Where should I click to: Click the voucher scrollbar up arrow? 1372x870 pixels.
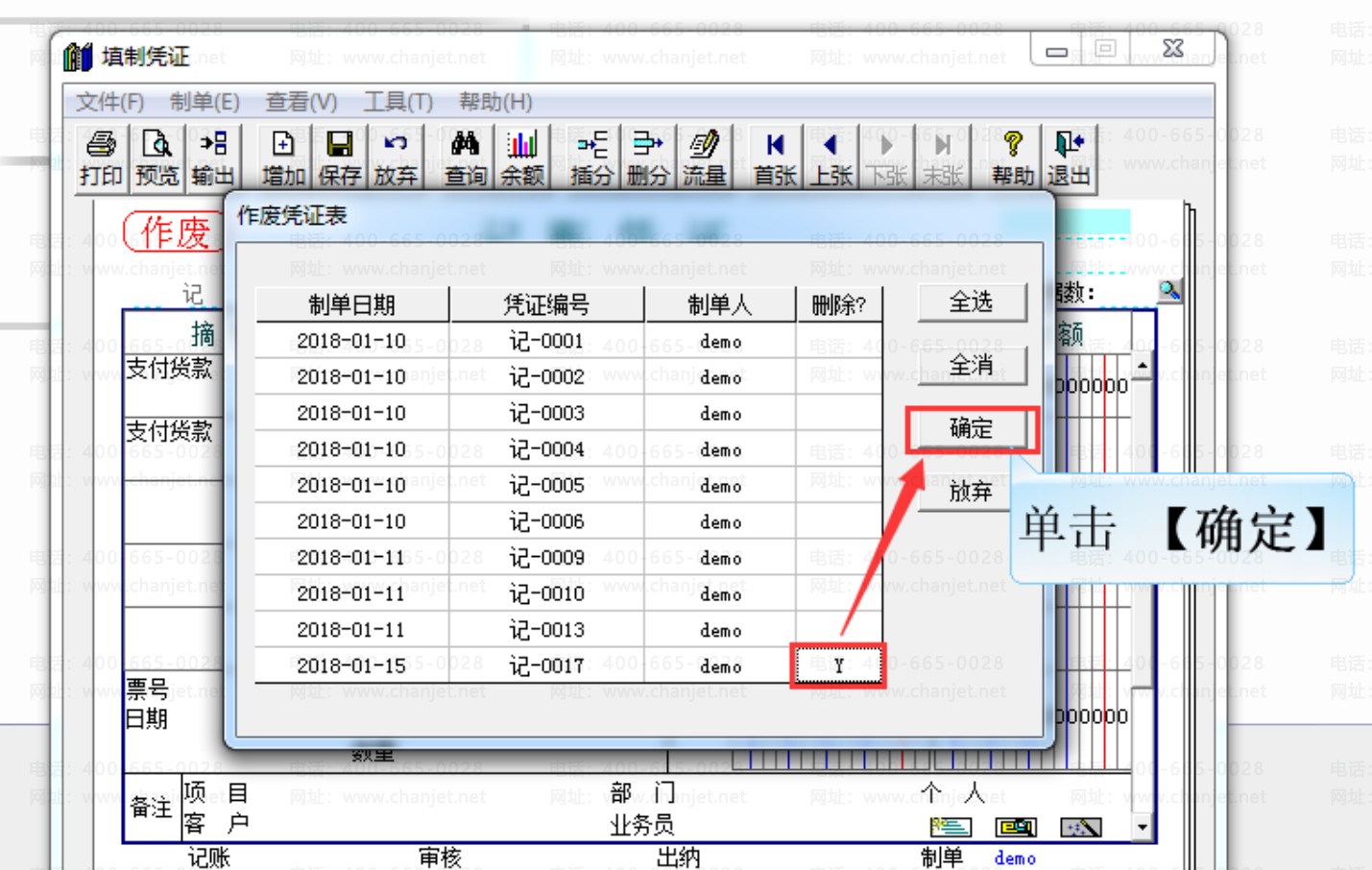click(x=1143, y=367)
